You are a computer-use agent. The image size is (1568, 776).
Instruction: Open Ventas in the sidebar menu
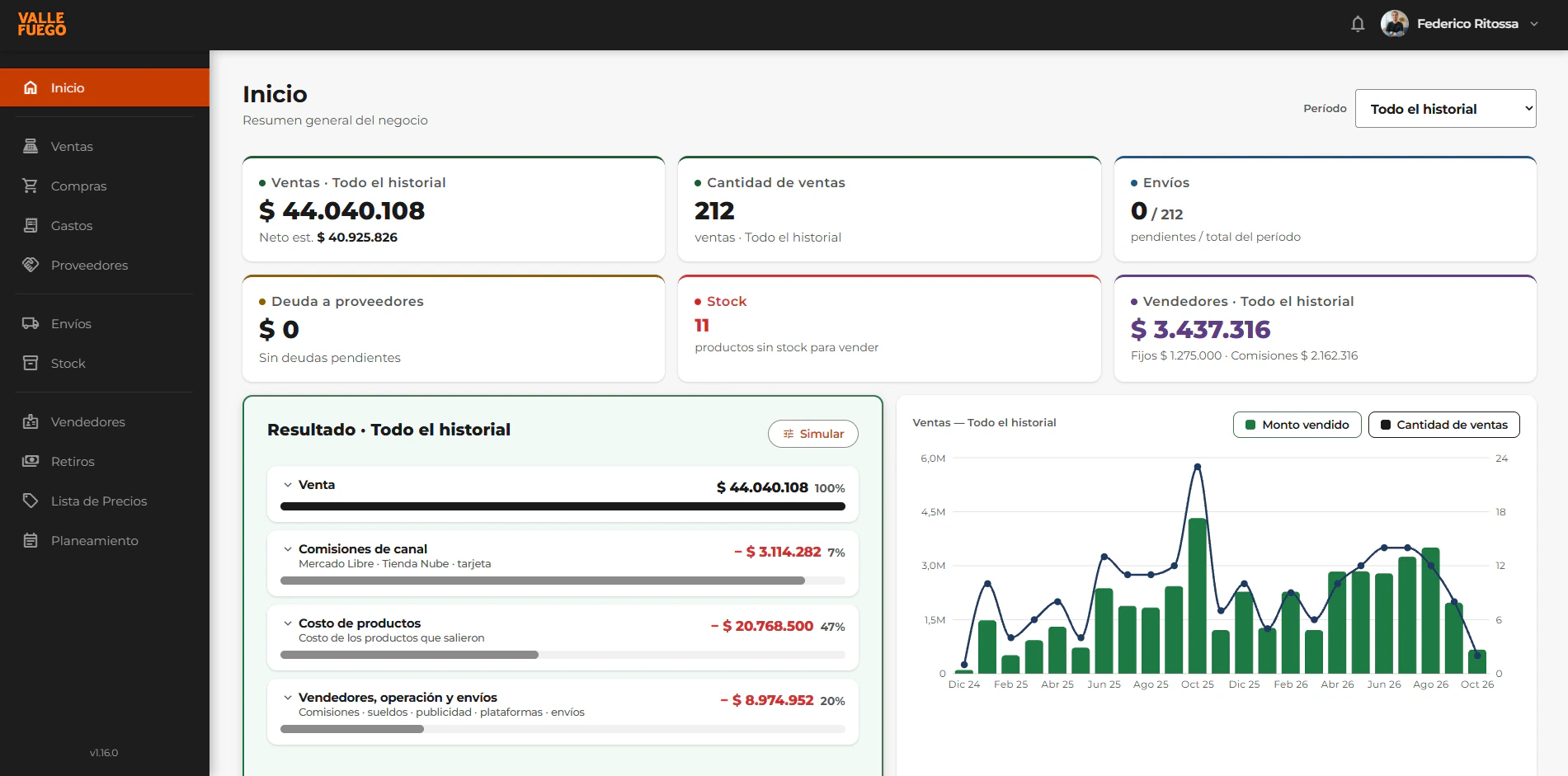(x=105, y=146)
